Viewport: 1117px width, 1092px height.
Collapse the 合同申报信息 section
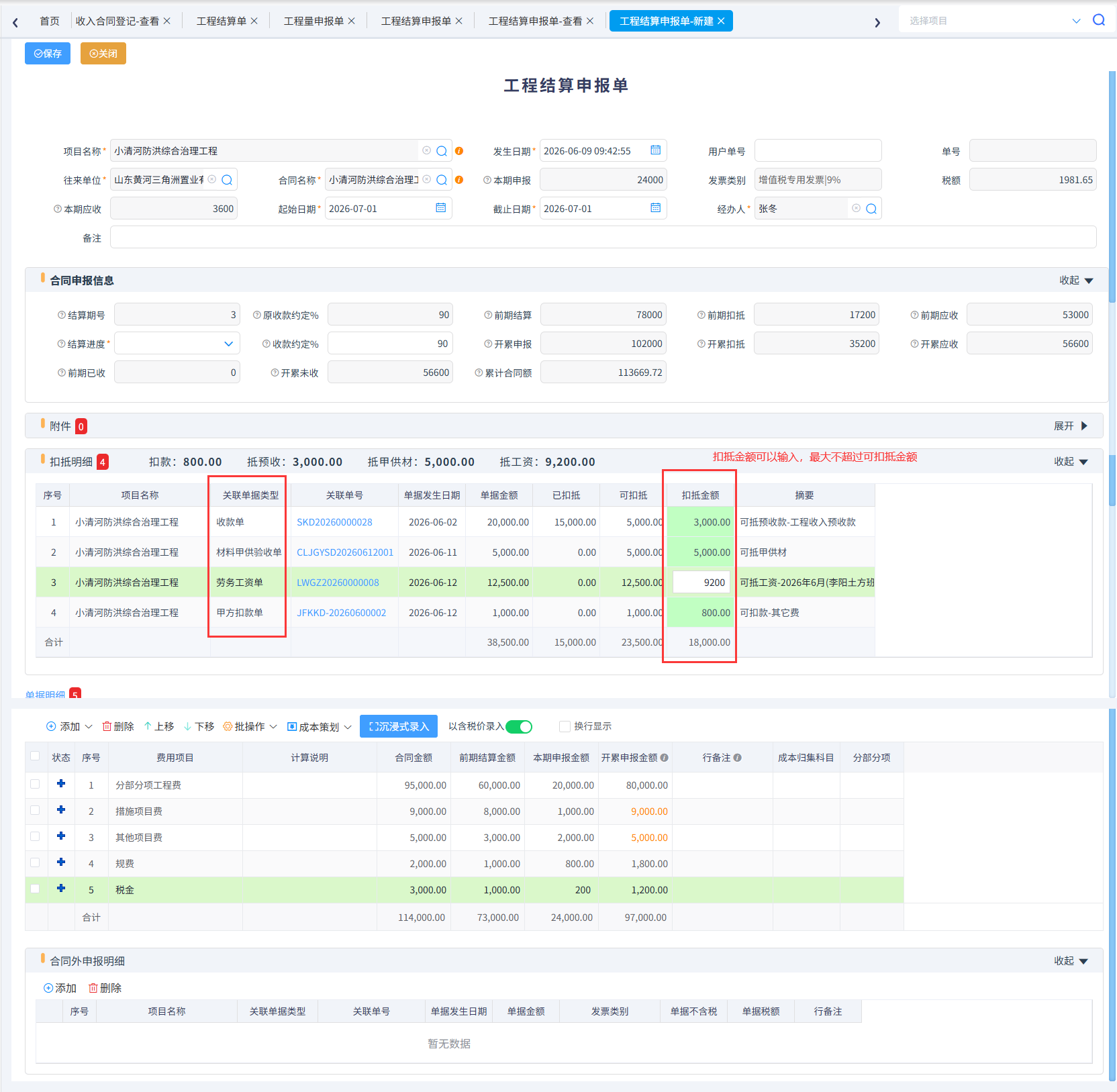click(x=1076, y=281)
